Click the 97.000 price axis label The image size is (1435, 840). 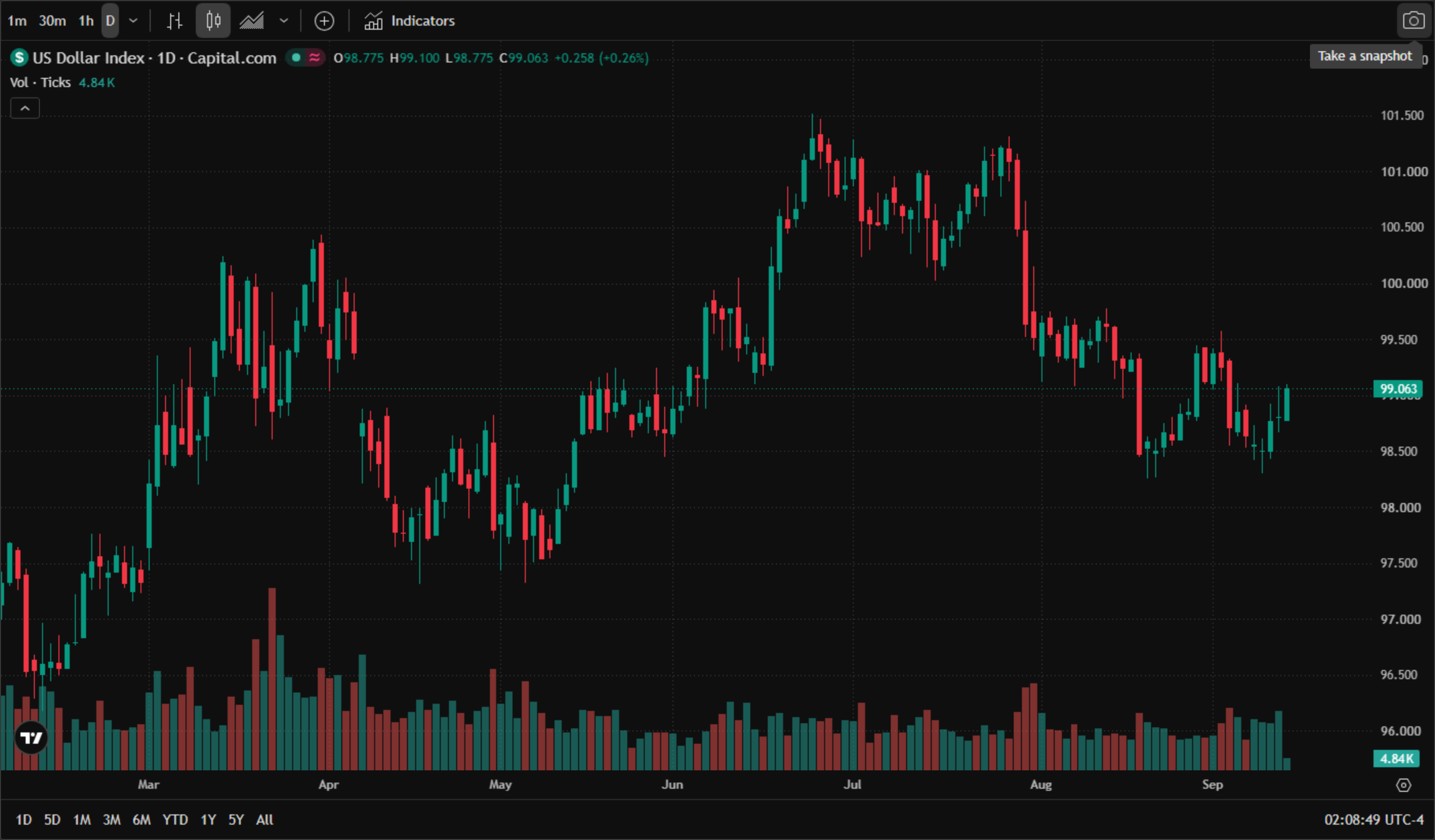click(1400, 619)
